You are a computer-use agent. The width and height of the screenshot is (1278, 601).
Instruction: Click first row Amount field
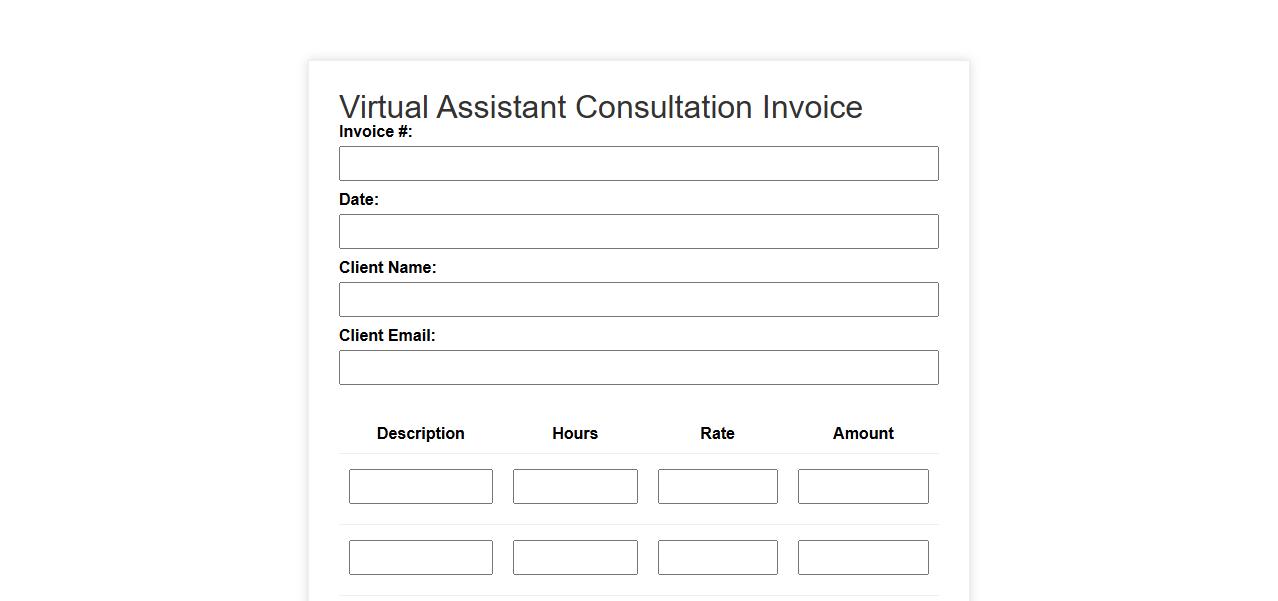click(863, 486)
